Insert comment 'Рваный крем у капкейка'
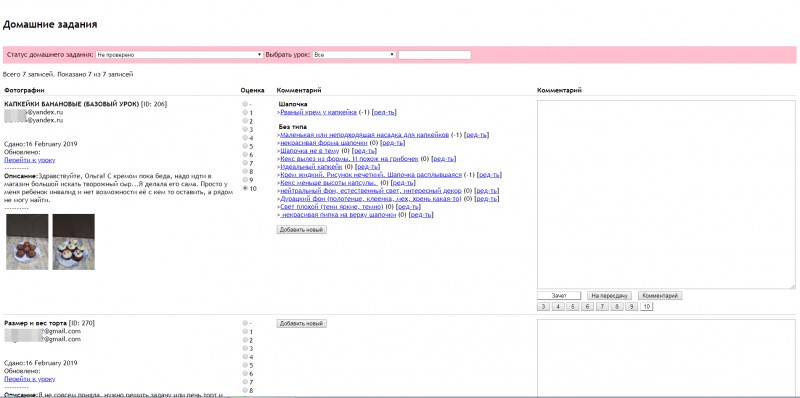800x398 pixels. coord(318,112)
